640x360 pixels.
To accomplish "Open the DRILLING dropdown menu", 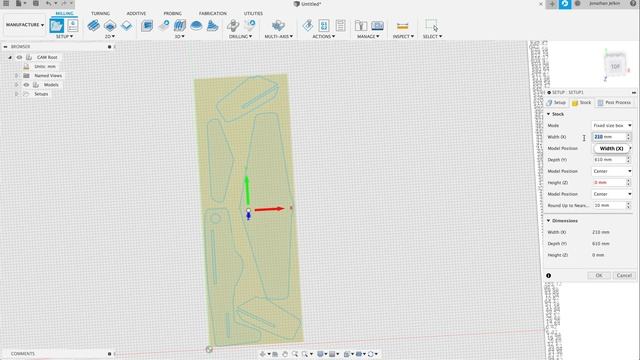I will click(x=240, y=36).
